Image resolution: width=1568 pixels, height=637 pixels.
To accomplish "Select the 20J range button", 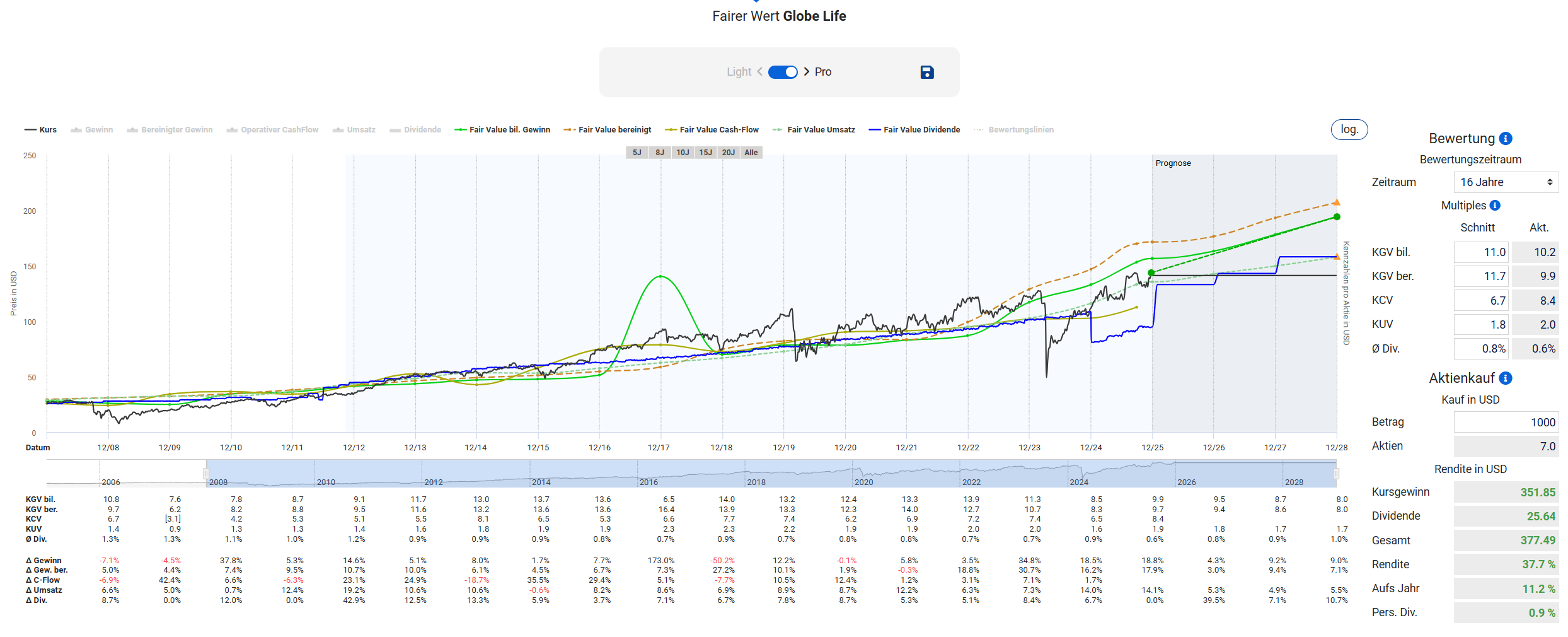I will [x=729, y=153].
